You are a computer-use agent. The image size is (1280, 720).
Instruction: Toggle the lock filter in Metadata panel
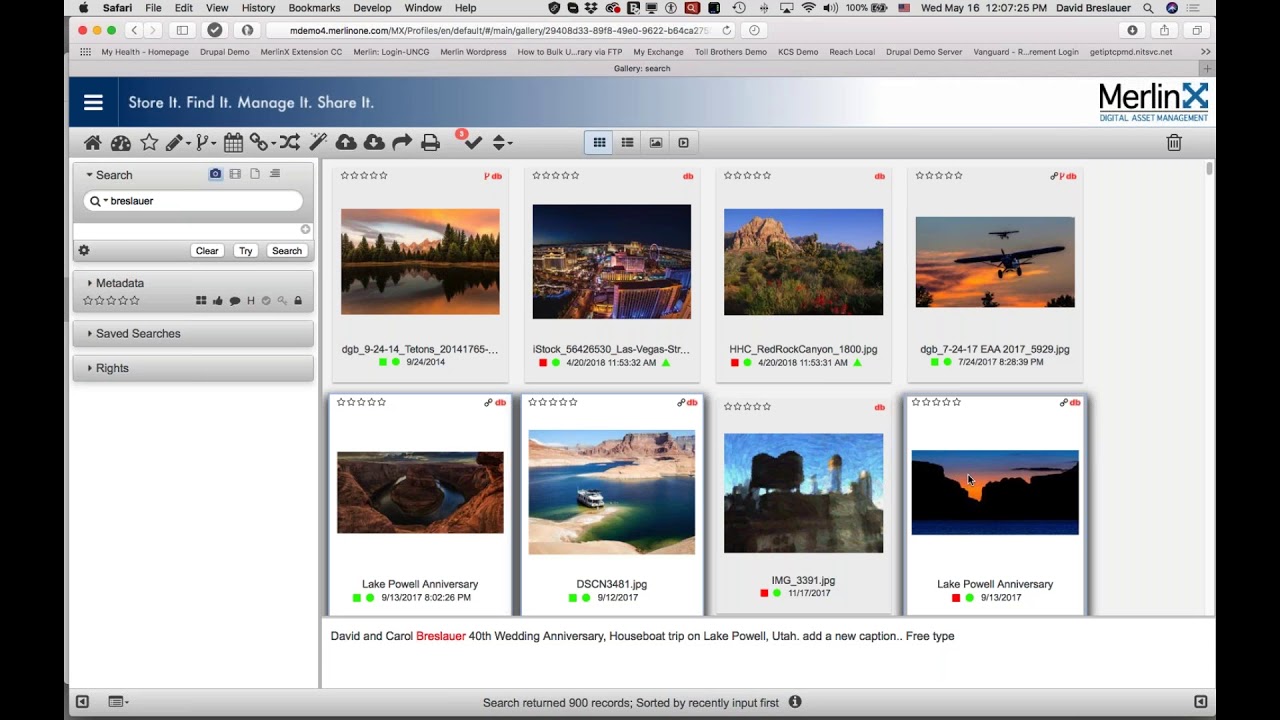coord(298,301)
